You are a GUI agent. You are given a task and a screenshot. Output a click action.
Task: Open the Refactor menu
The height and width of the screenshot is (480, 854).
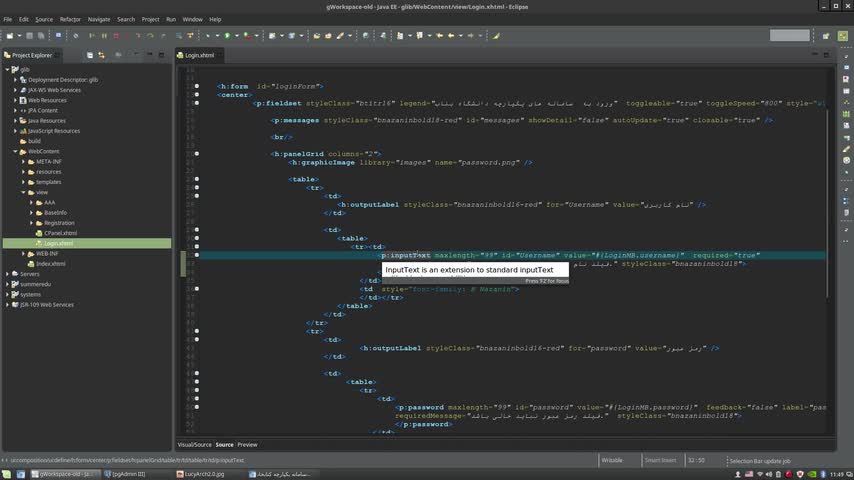(70, 19)
